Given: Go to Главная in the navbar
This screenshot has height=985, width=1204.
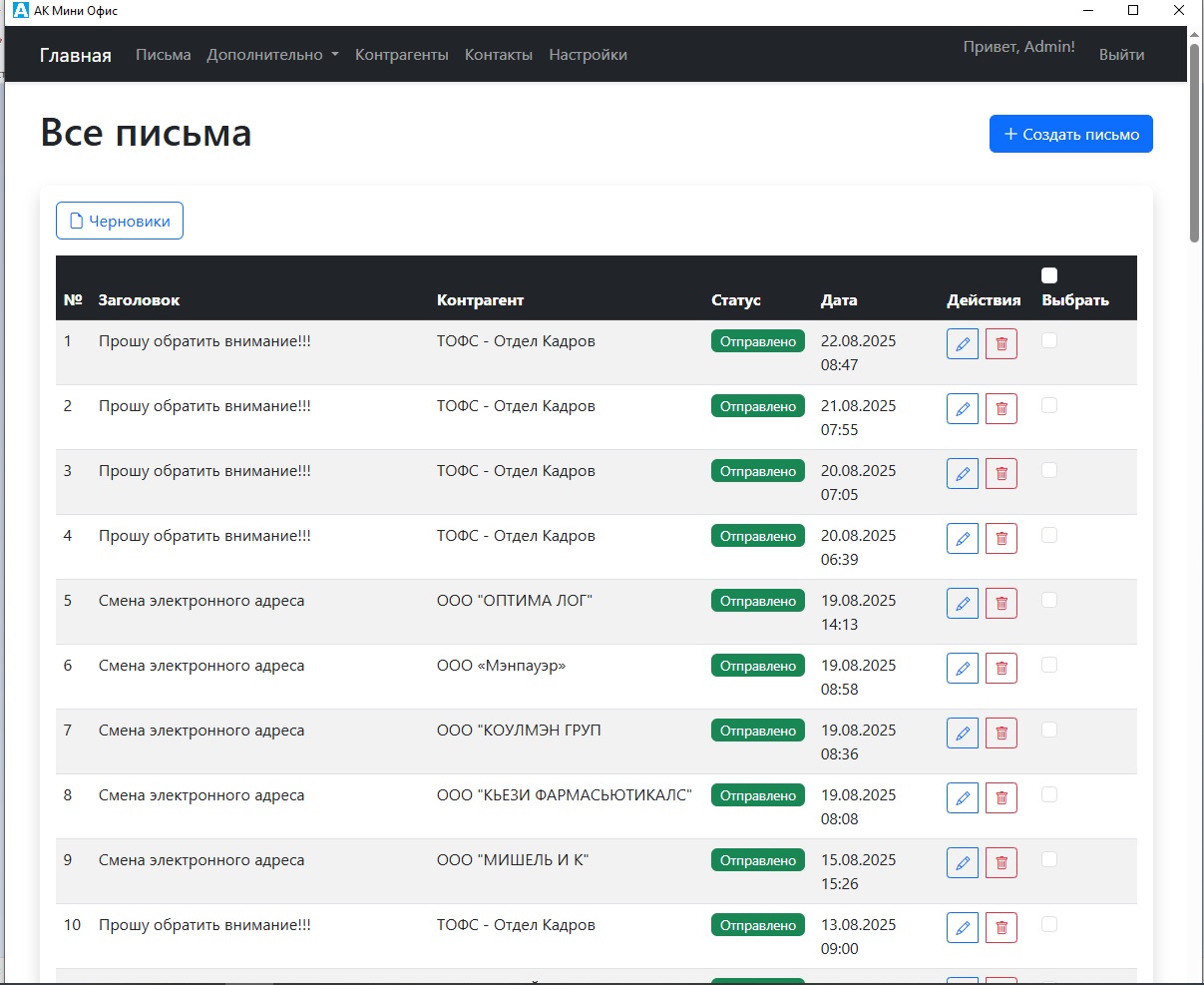Looking at the screenshot, I should coord(76,55).
